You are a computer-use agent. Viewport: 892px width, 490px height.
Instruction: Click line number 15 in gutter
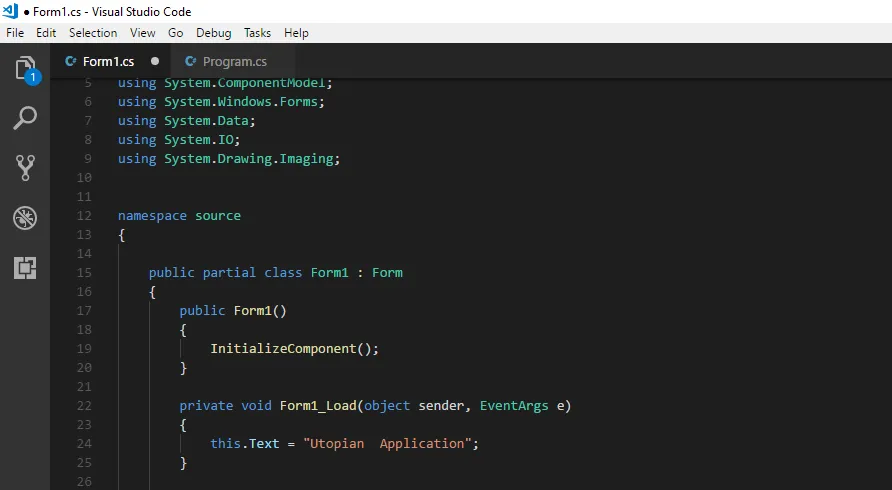[x=84, y=273]
